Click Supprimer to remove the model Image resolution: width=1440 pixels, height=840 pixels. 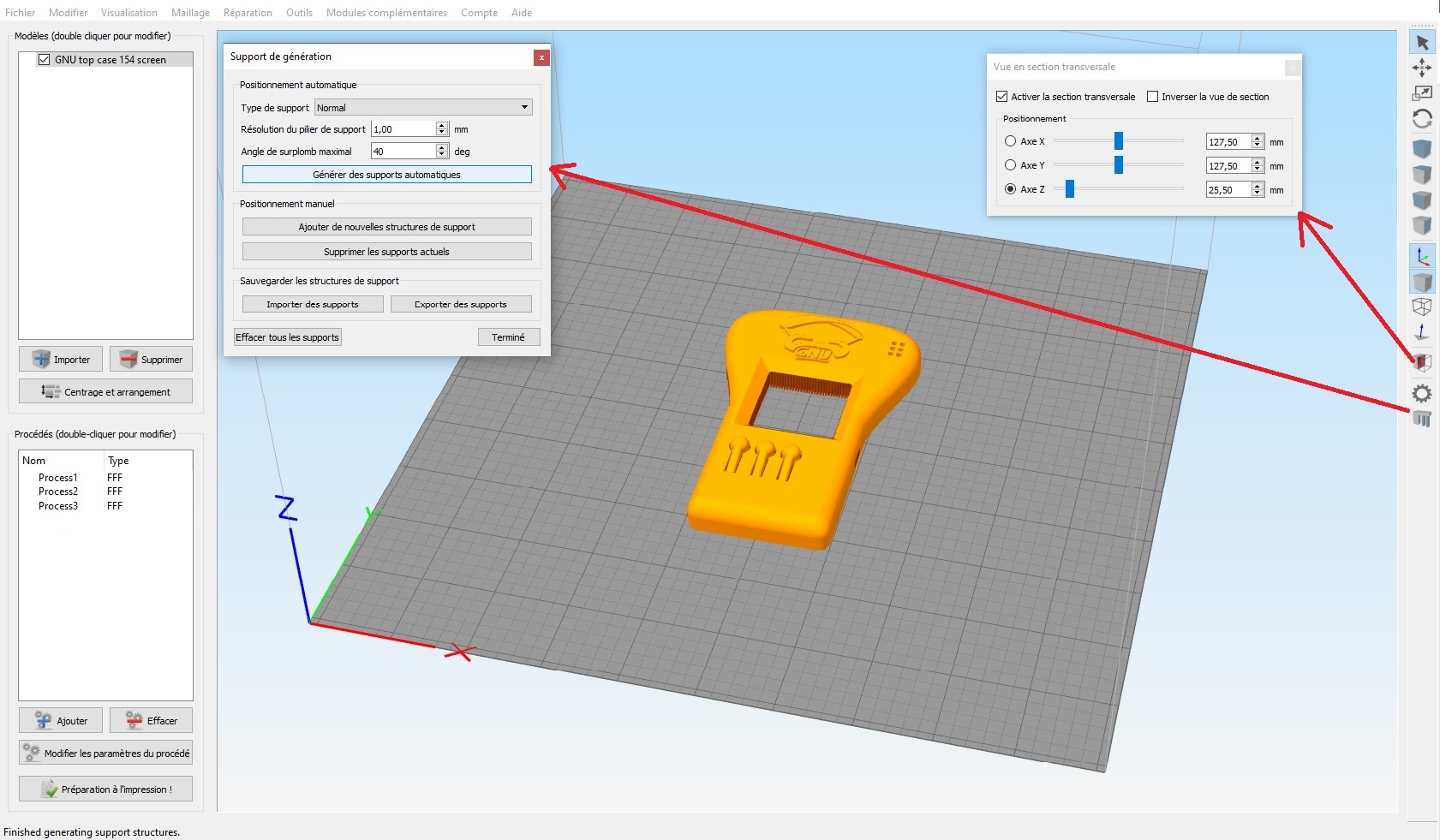click(151, 360)
